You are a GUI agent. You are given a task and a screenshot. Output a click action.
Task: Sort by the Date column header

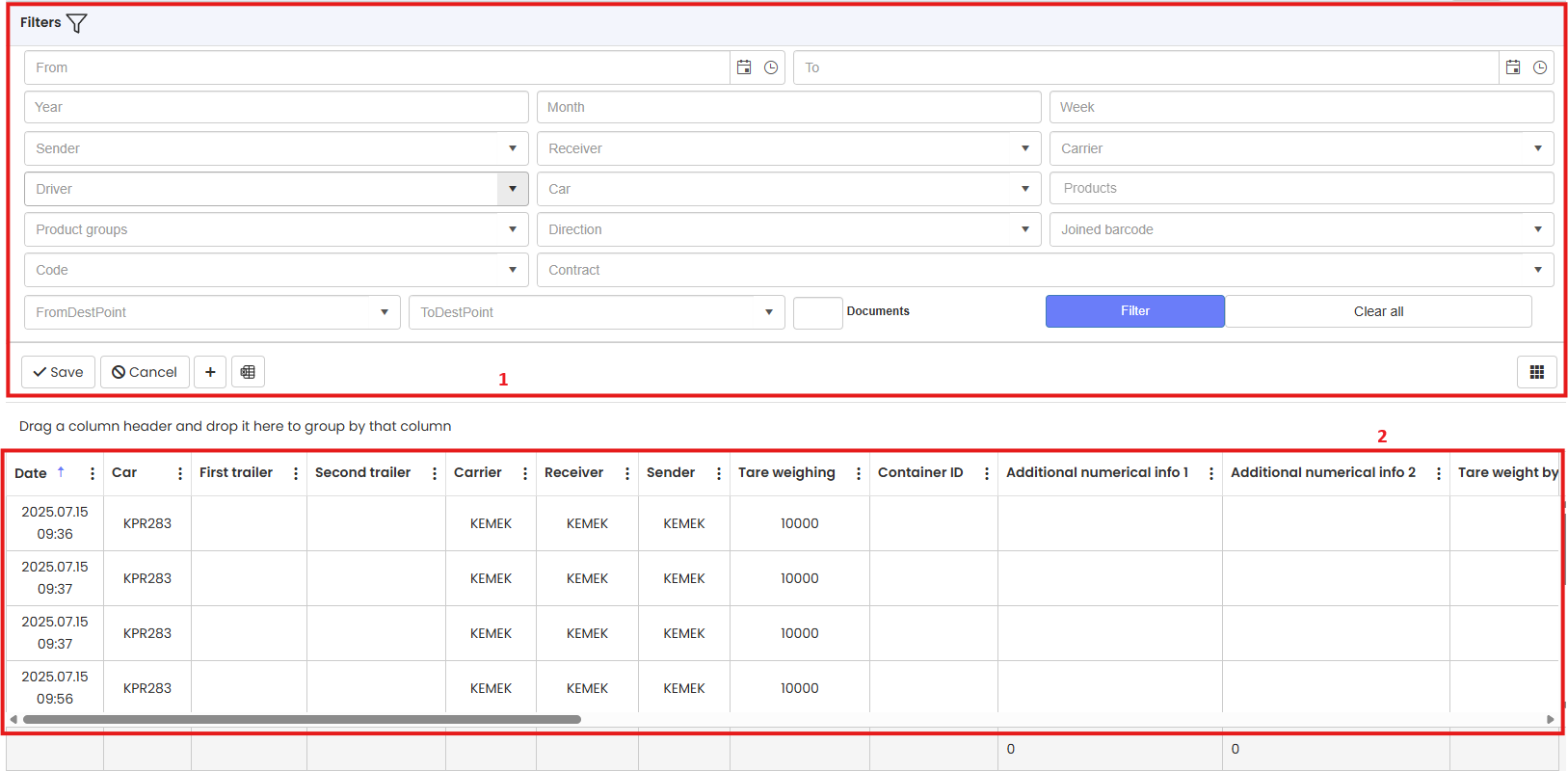point(31,473)
